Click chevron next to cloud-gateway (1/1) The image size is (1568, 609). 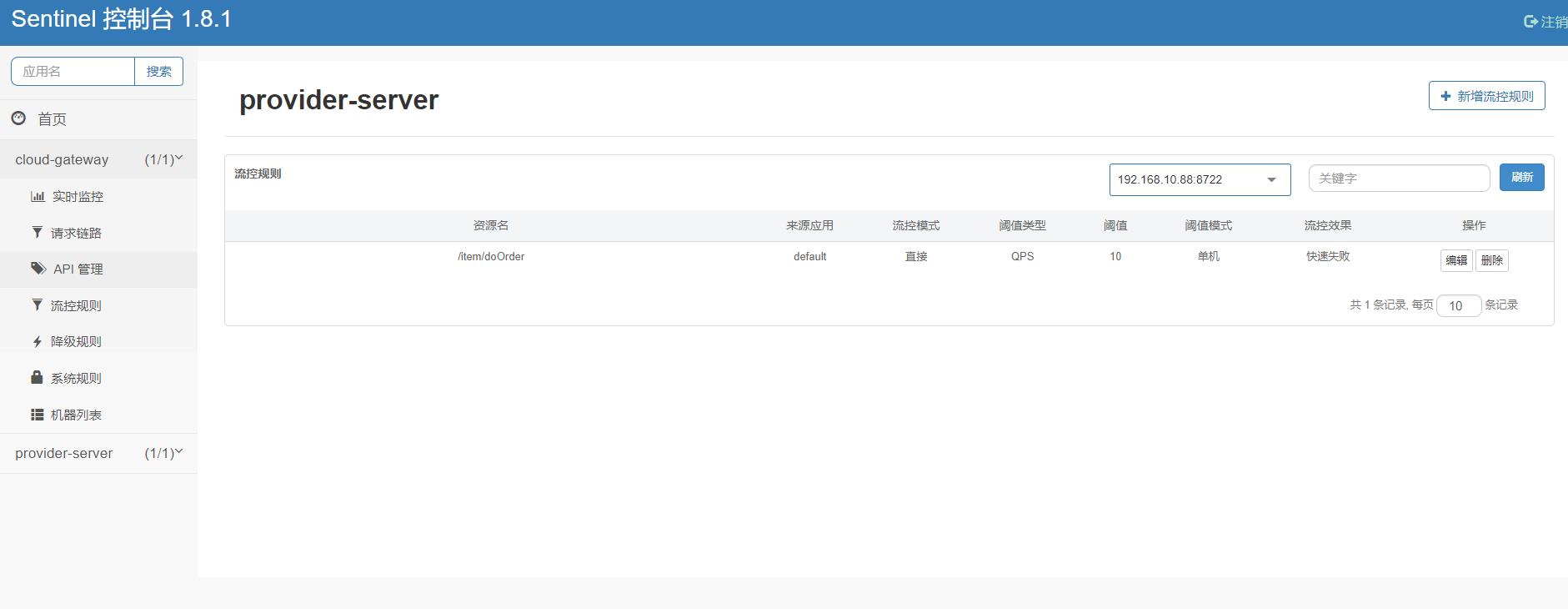coord(178,158)
